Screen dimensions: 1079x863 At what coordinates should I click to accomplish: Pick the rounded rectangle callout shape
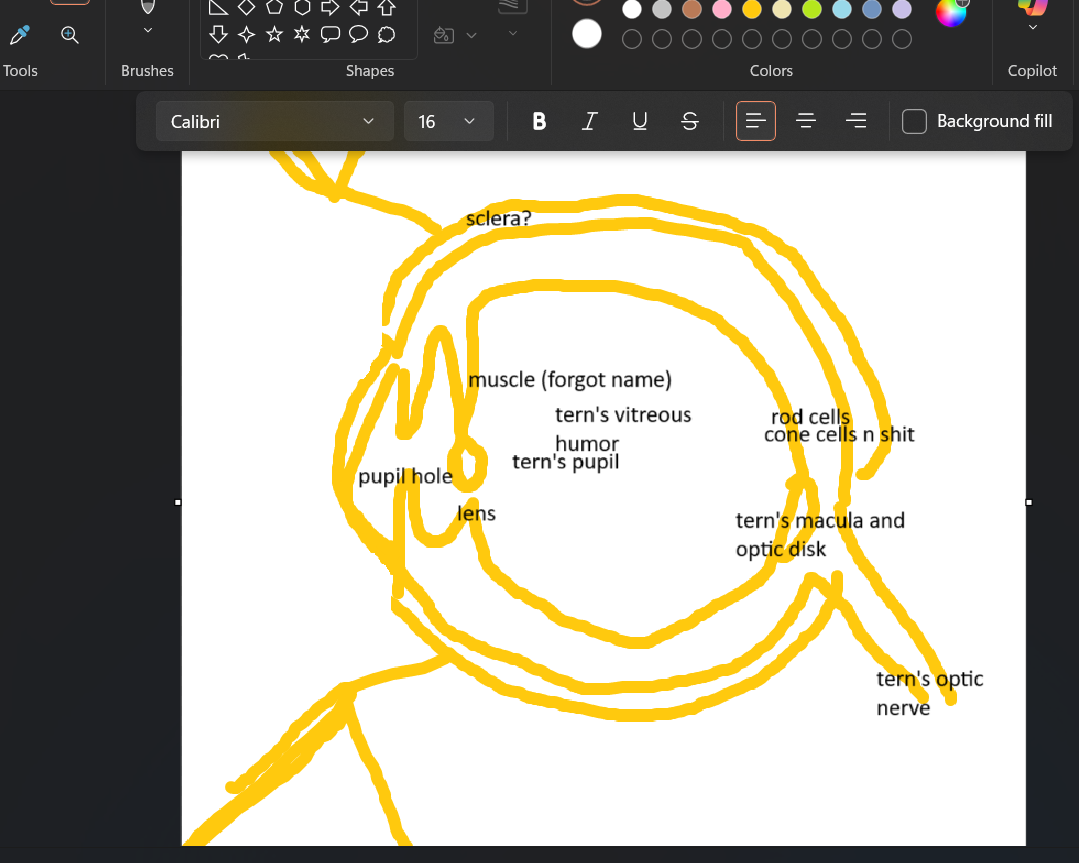[x=330, y=34]
